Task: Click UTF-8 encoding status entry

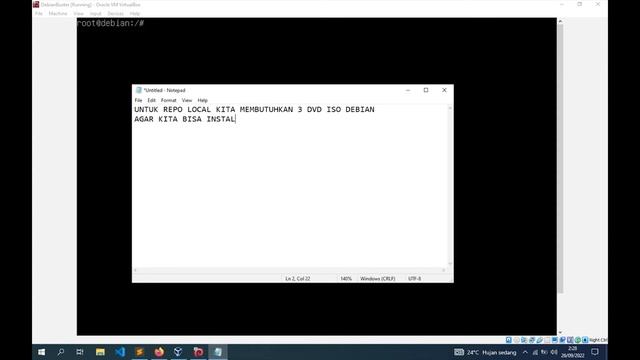Action: (414, 279)
